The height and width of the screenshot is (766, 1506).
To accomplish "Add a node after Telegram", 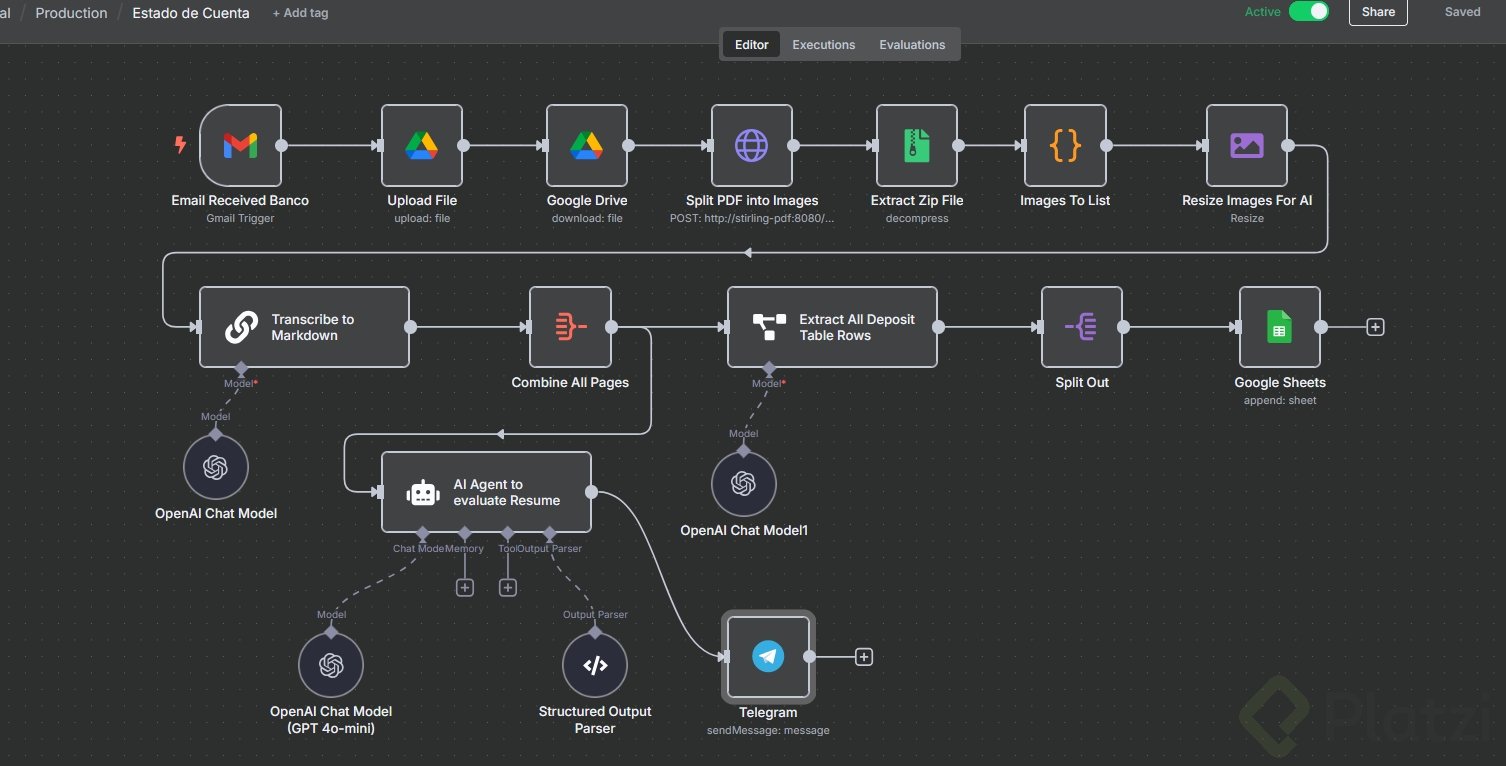I will 864,657.
